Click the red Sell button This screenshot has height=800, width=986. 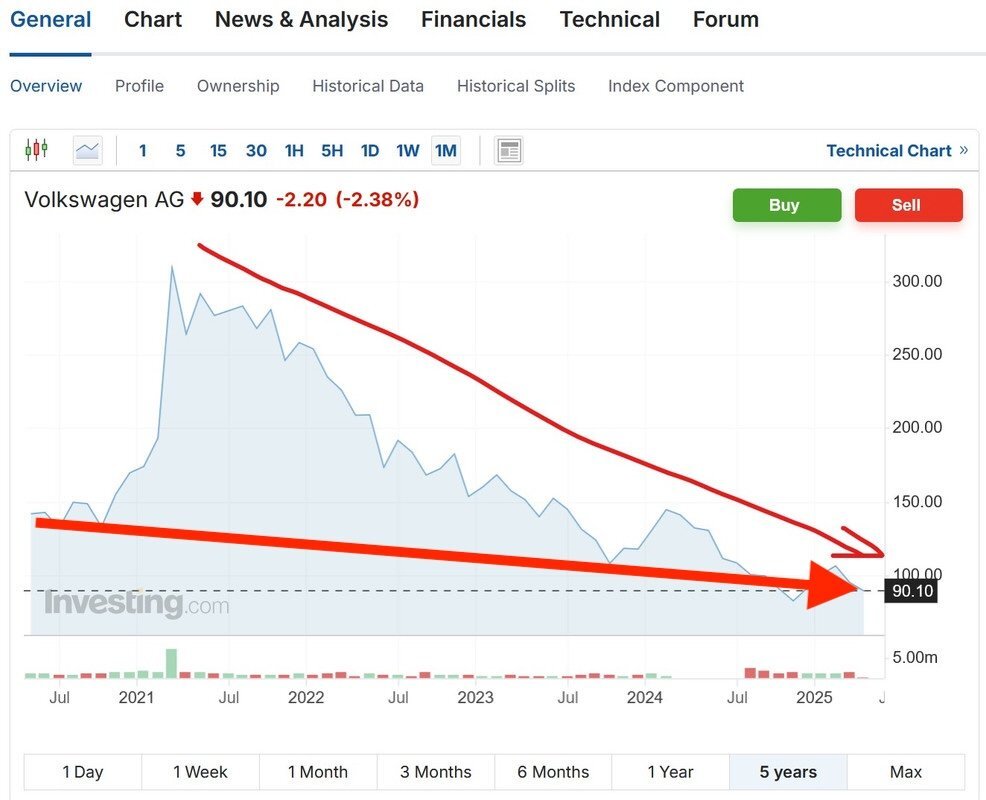tap(909, 205)
